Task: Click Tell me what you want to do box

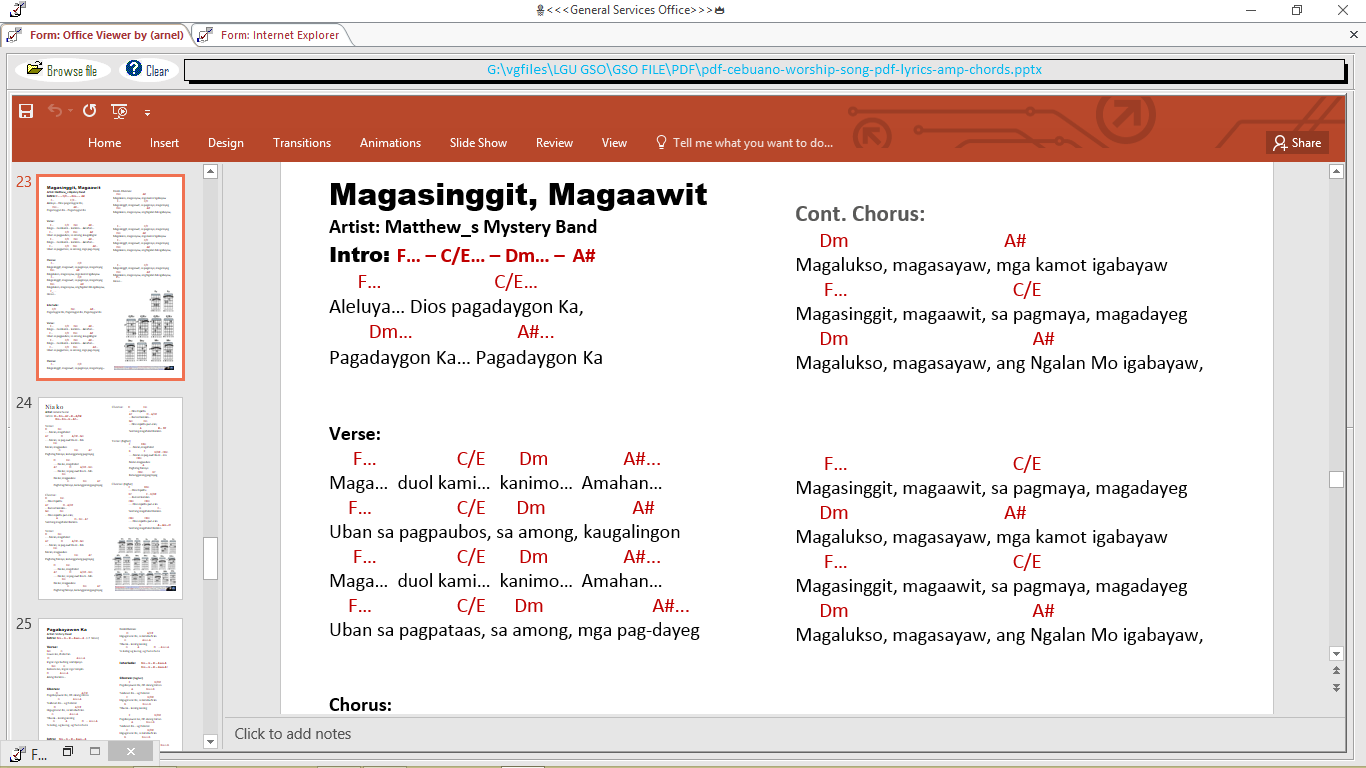Action: pyautogui.click(x=744, y=143)
